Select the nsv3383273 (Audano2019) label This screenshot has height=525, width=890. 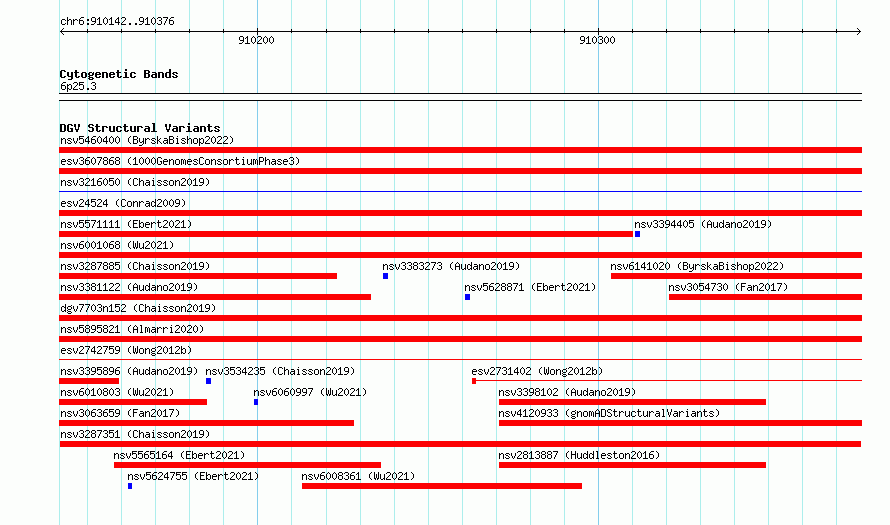coord(451,266)
